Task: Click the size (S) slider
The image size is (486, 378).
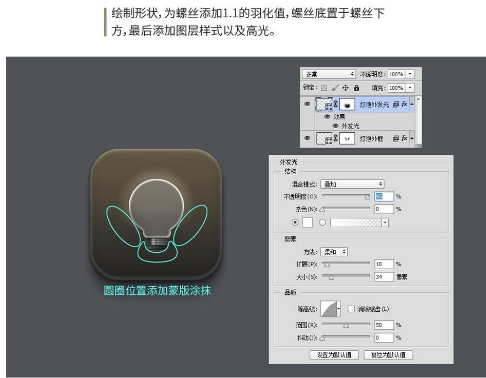Action: click(x=346, y=277)
